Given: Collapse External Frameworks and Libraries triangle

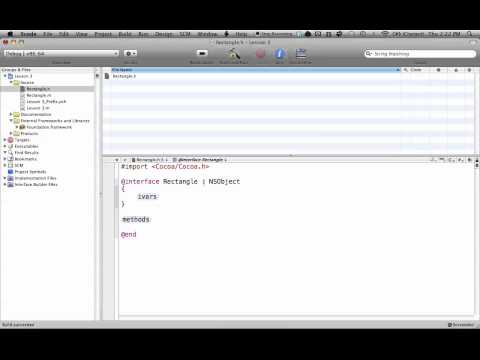Looking at the screenshot, I should [x=11, y=121].
